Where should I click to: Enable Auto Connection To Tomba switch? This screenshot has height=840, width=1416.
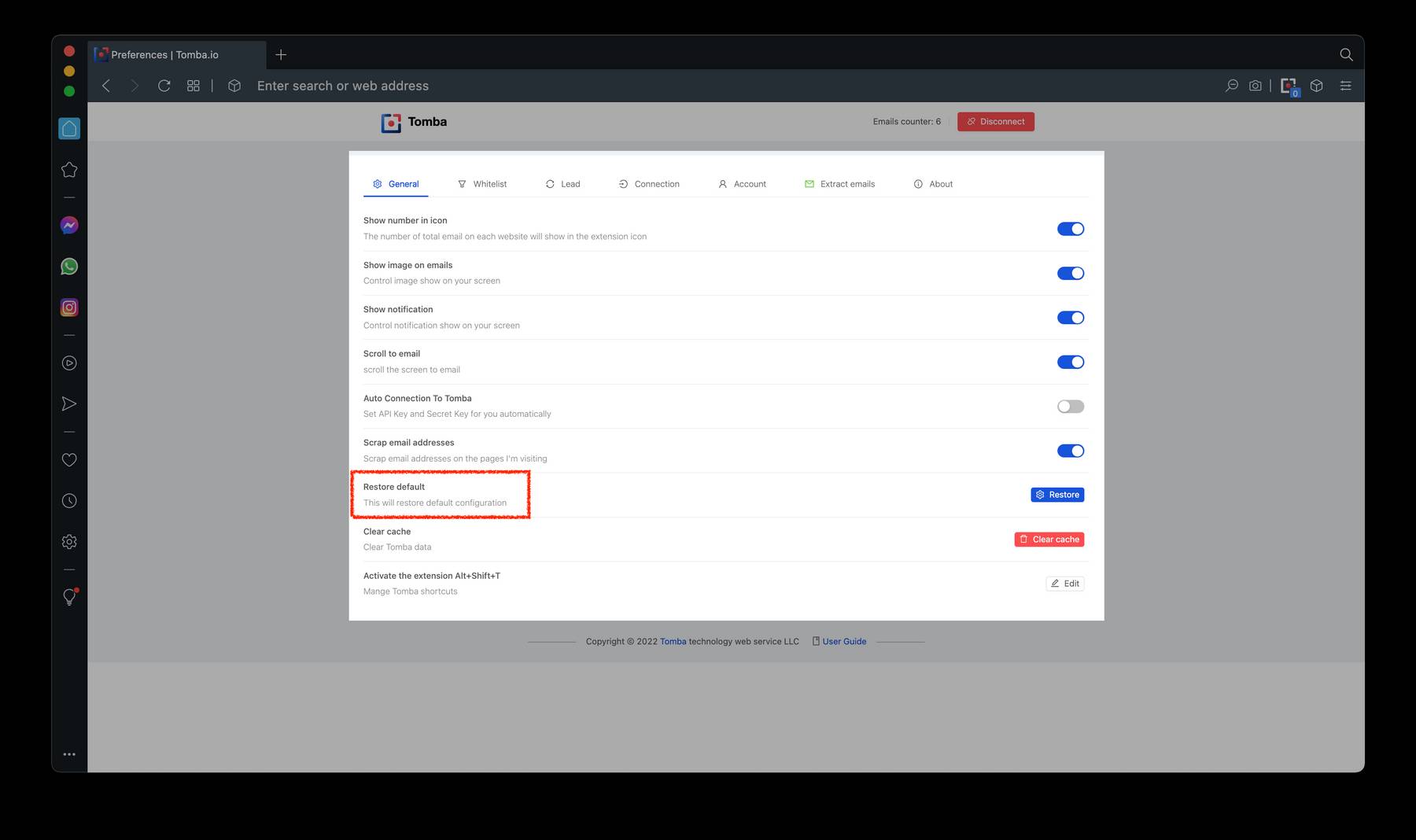pos(1071,407)
